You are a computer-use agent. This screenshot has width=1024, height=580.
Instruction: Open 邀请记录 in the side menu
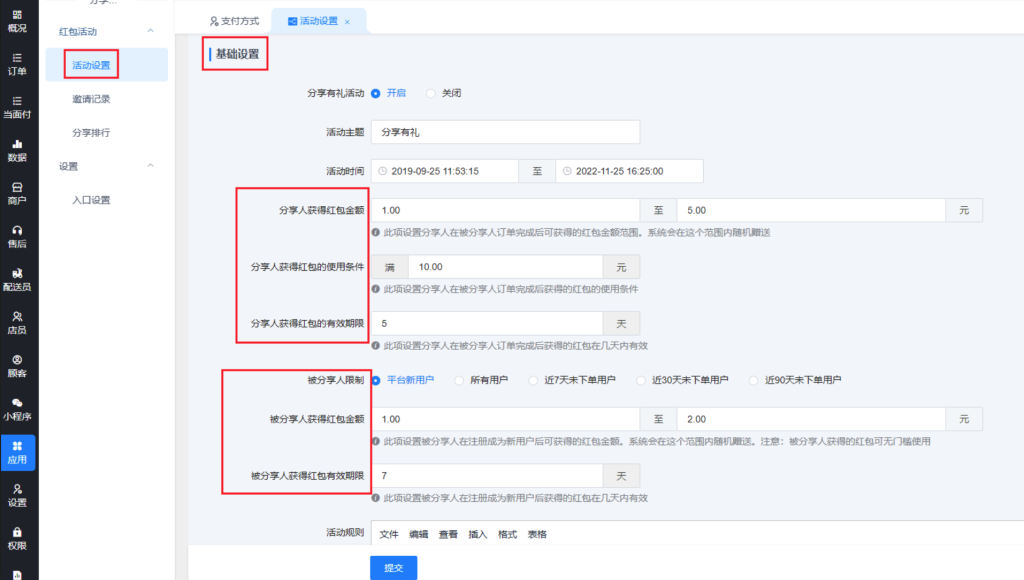91,99
